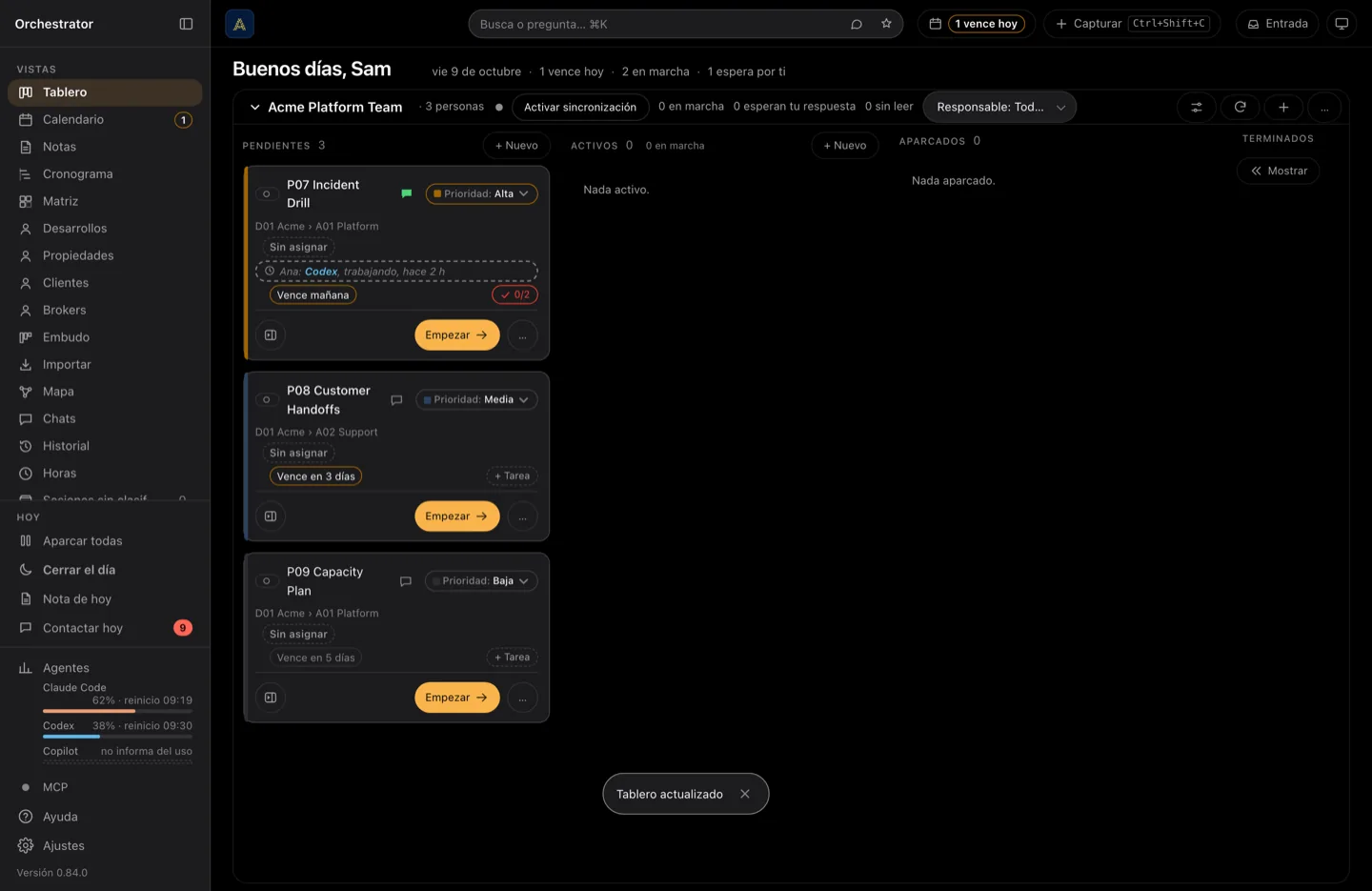The image size is (1372, 891).
Task: Open the Prioridad: Media dropdown
Action: tap(476, 399)
